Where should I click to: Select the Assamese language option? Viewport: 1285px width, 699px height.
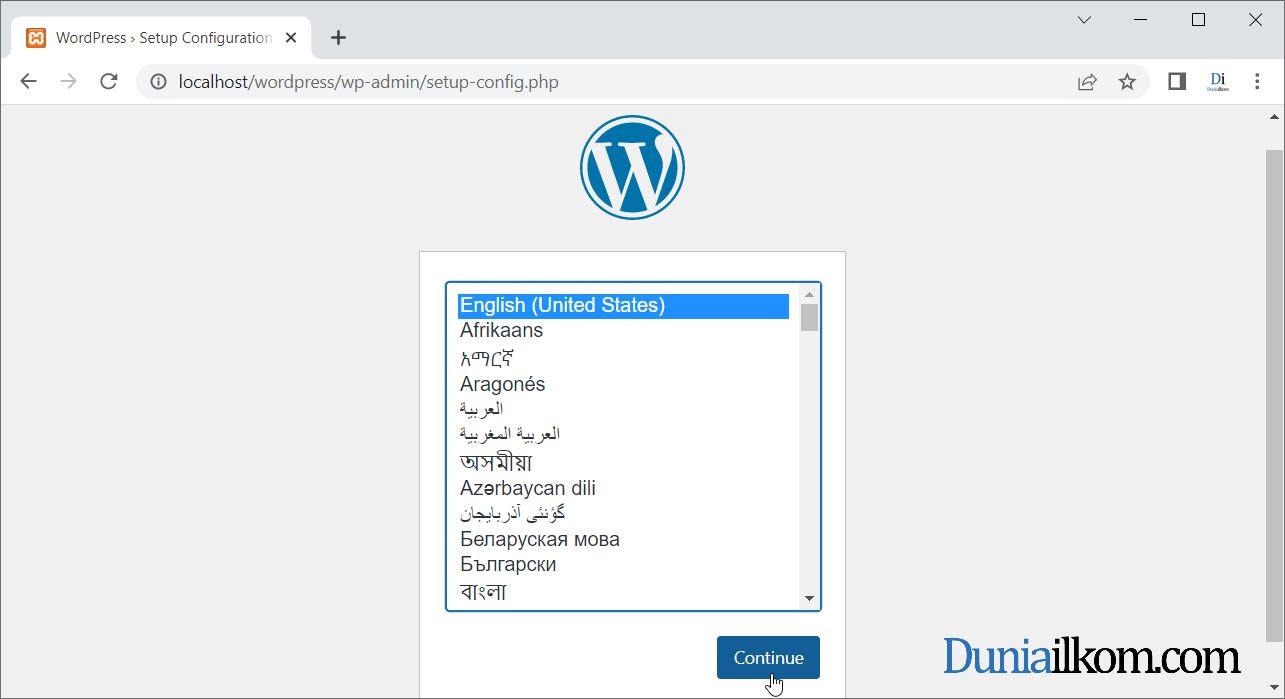(623, 462)
